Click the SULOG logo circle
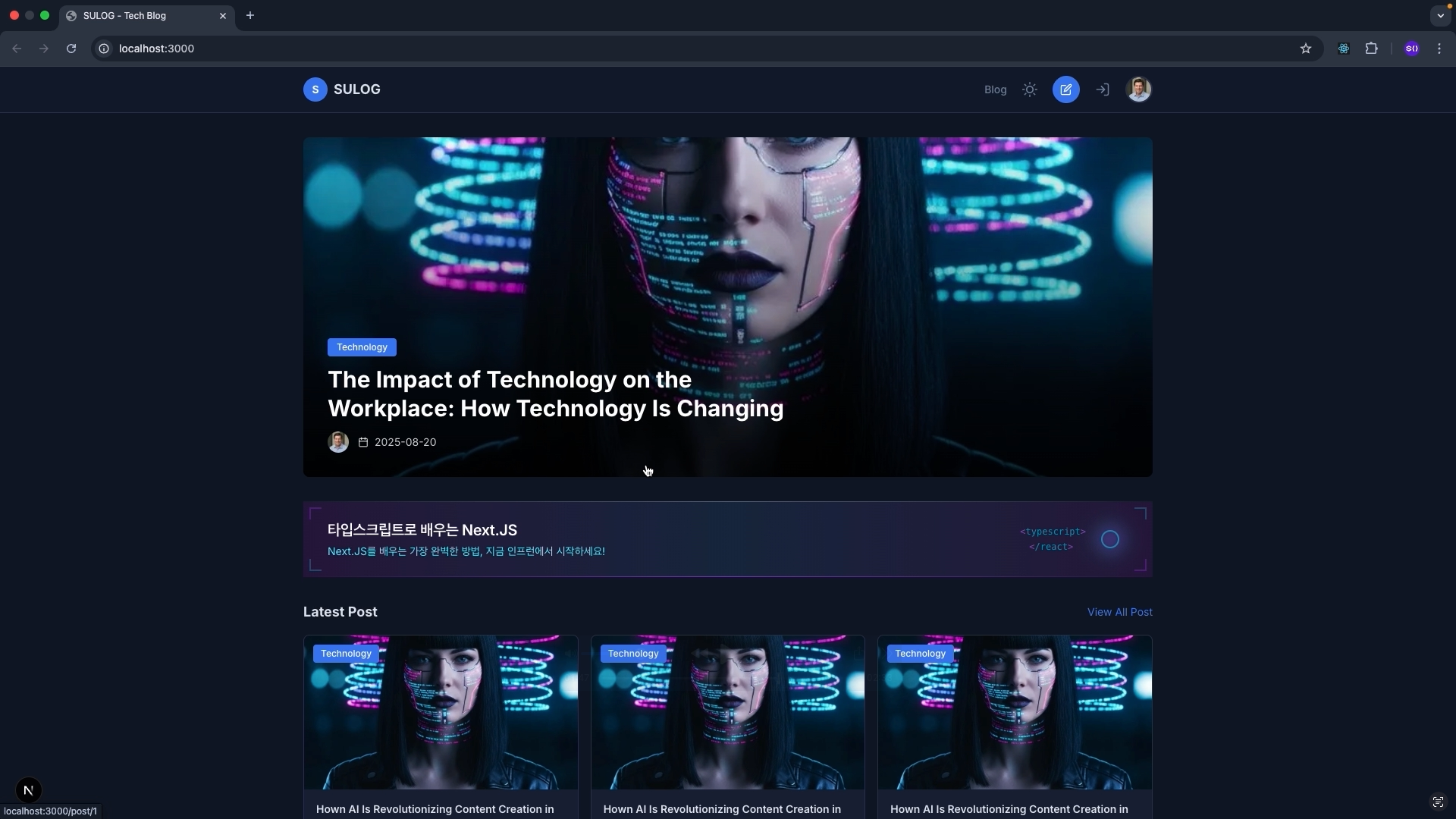This screenshot has height=819, width=1456. coord(315,89)
